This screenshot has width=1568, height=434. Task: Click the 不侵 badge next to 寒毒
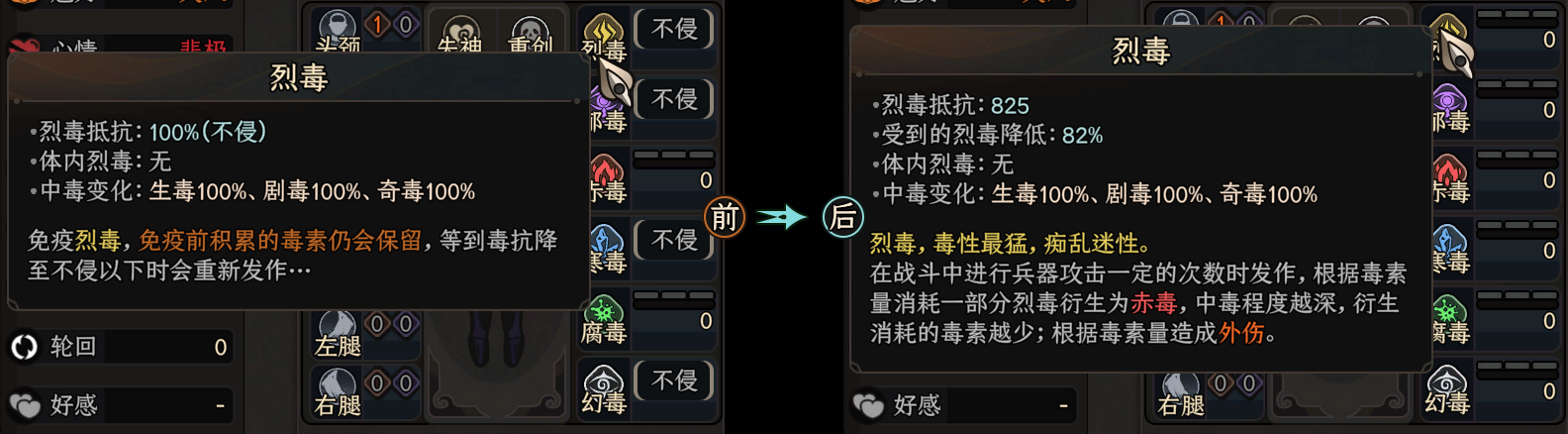pos(674,240)
